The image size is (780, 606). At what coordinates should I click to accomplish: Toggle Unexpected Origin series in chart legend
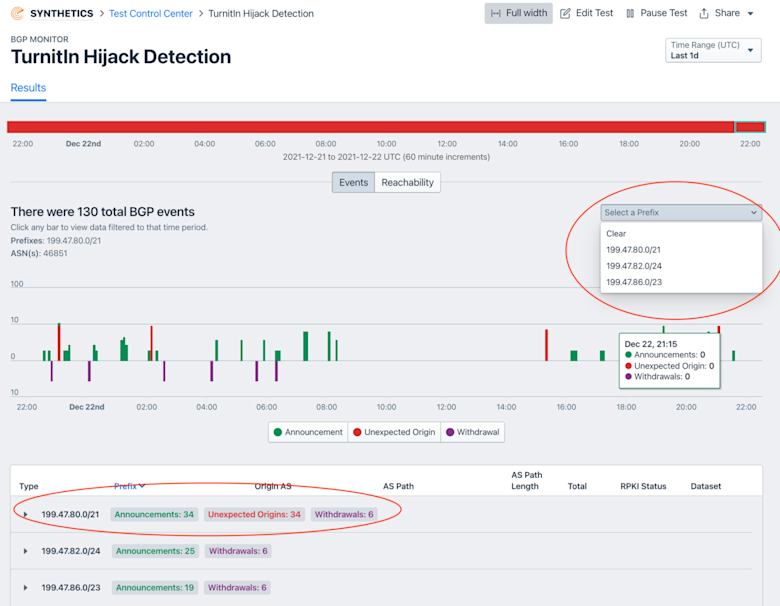coord(394,432)
